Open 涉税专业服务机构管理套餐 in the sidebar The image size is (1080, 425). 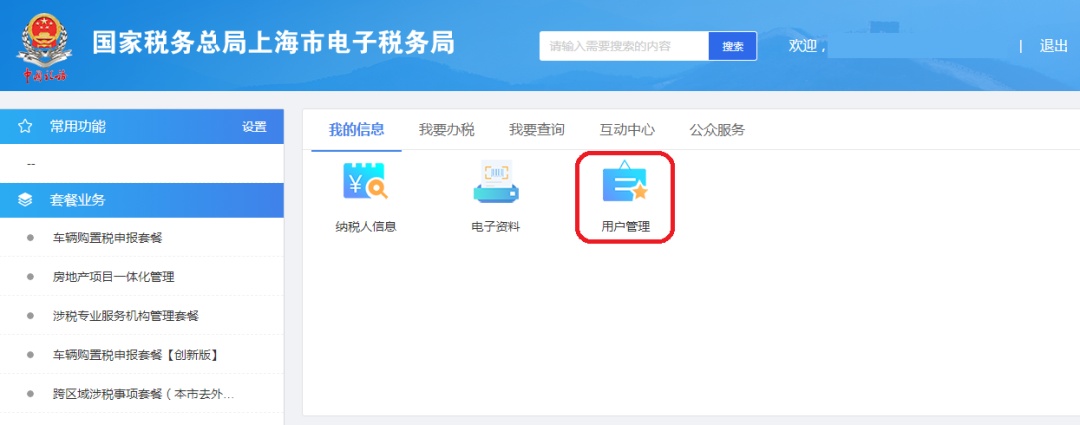tap(125, 316)
